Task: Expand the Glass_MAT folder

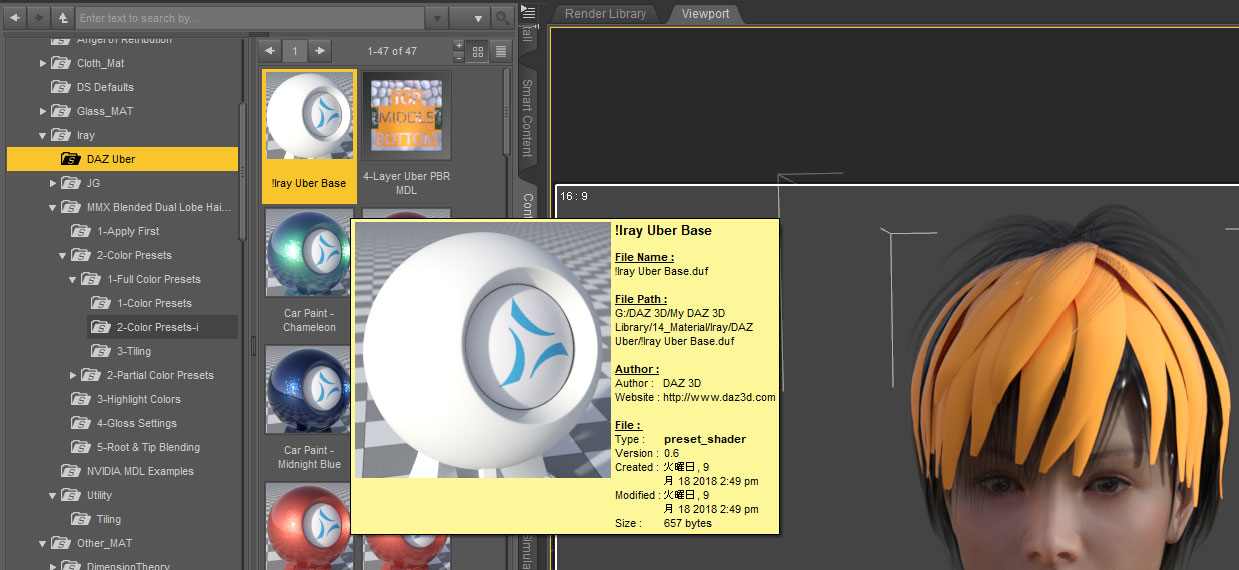Action: 43,111
